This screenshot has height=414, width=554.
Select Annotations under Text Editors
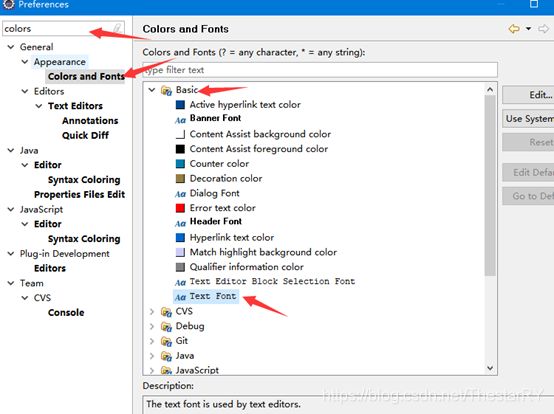pyautogui.click(x=90, y=121)
